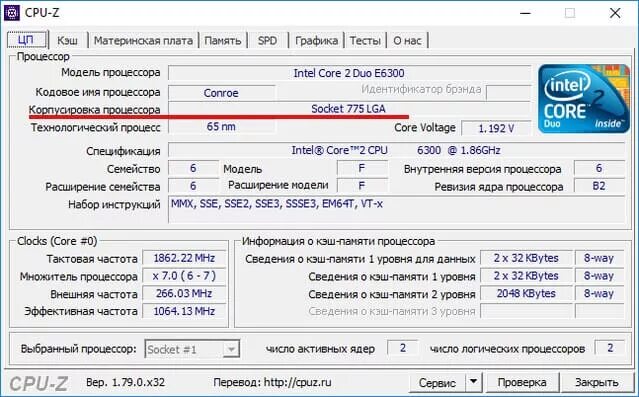Click the empty Идентификатор брэнда field
The width and height of the screenshot is (639, 397).
pos(509,92)
